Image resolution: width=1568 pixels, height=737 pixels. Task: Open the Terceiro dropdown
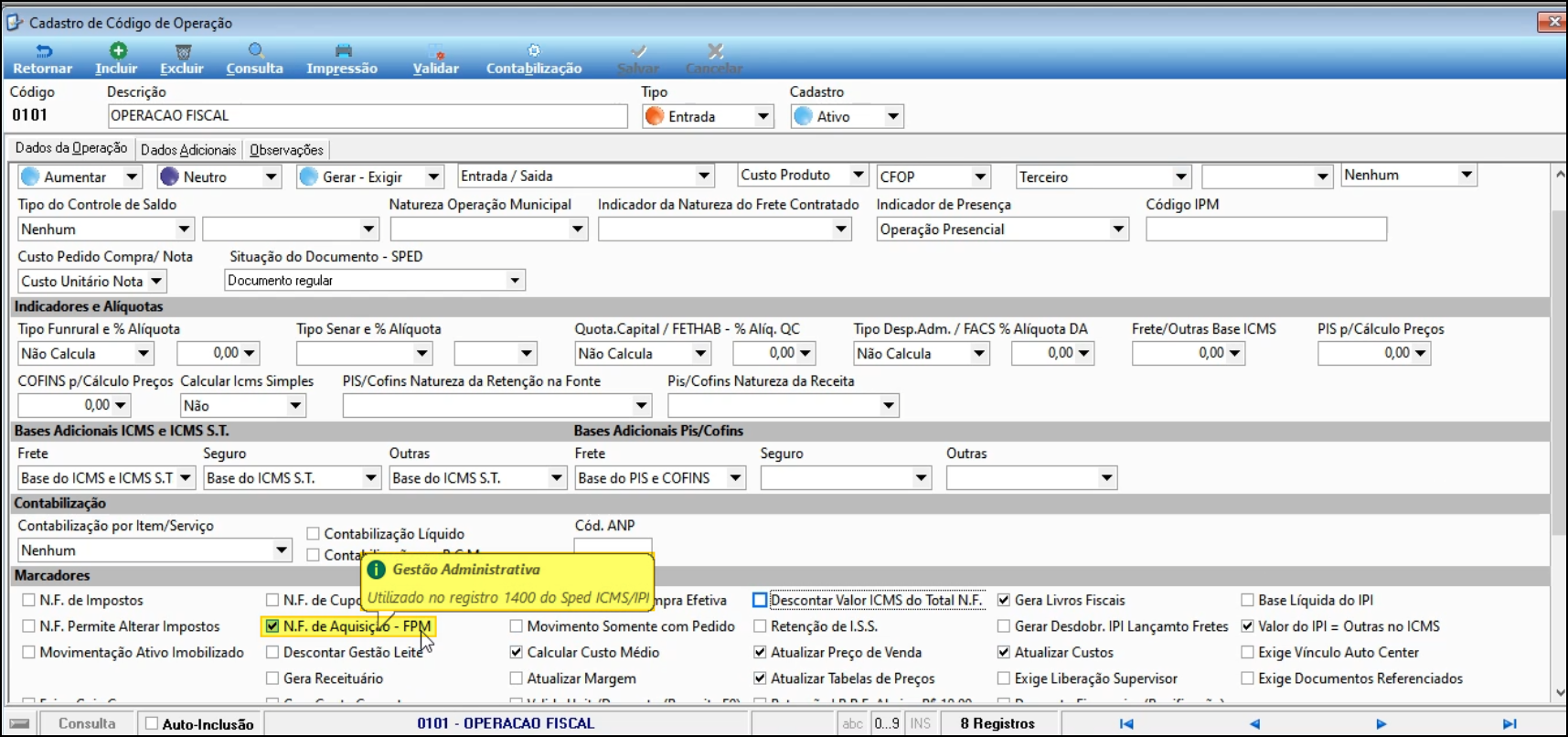coord(1180,176)
